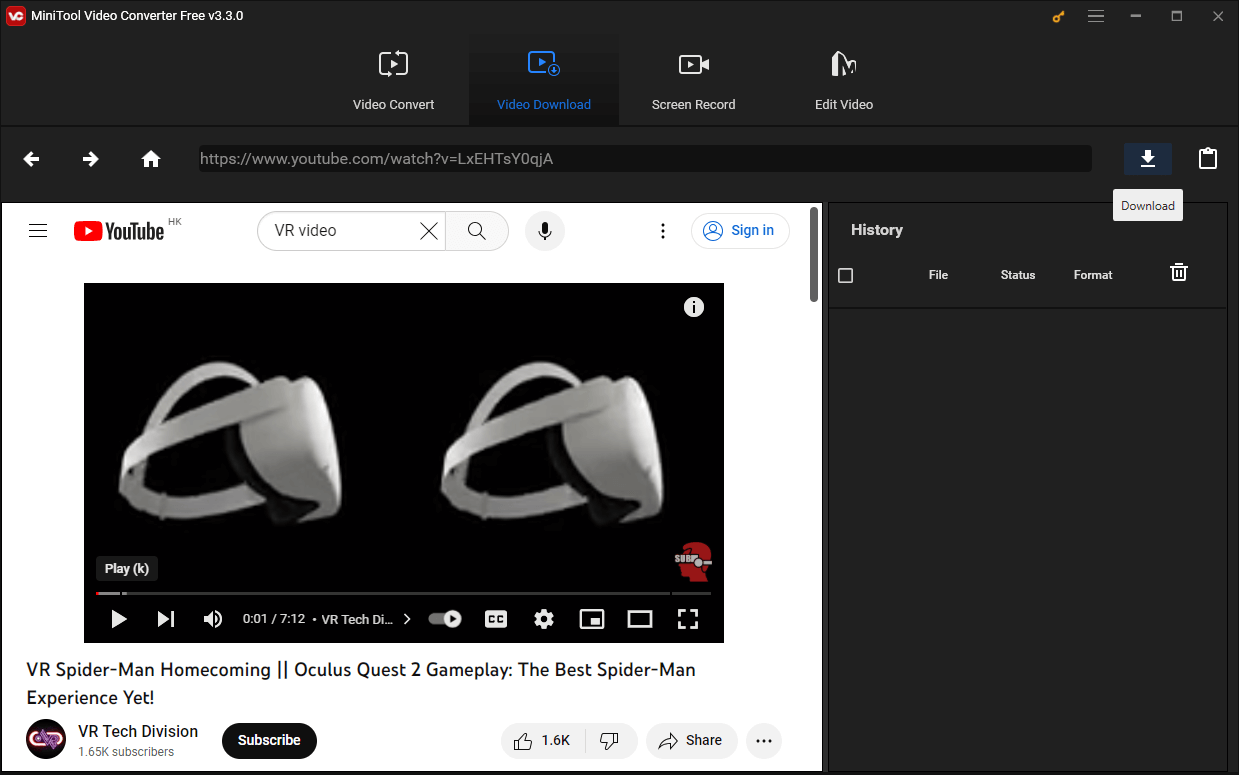Select the Video Download tab
The width and height of the screenshot is (1239, 775).
tap(543, 80)
